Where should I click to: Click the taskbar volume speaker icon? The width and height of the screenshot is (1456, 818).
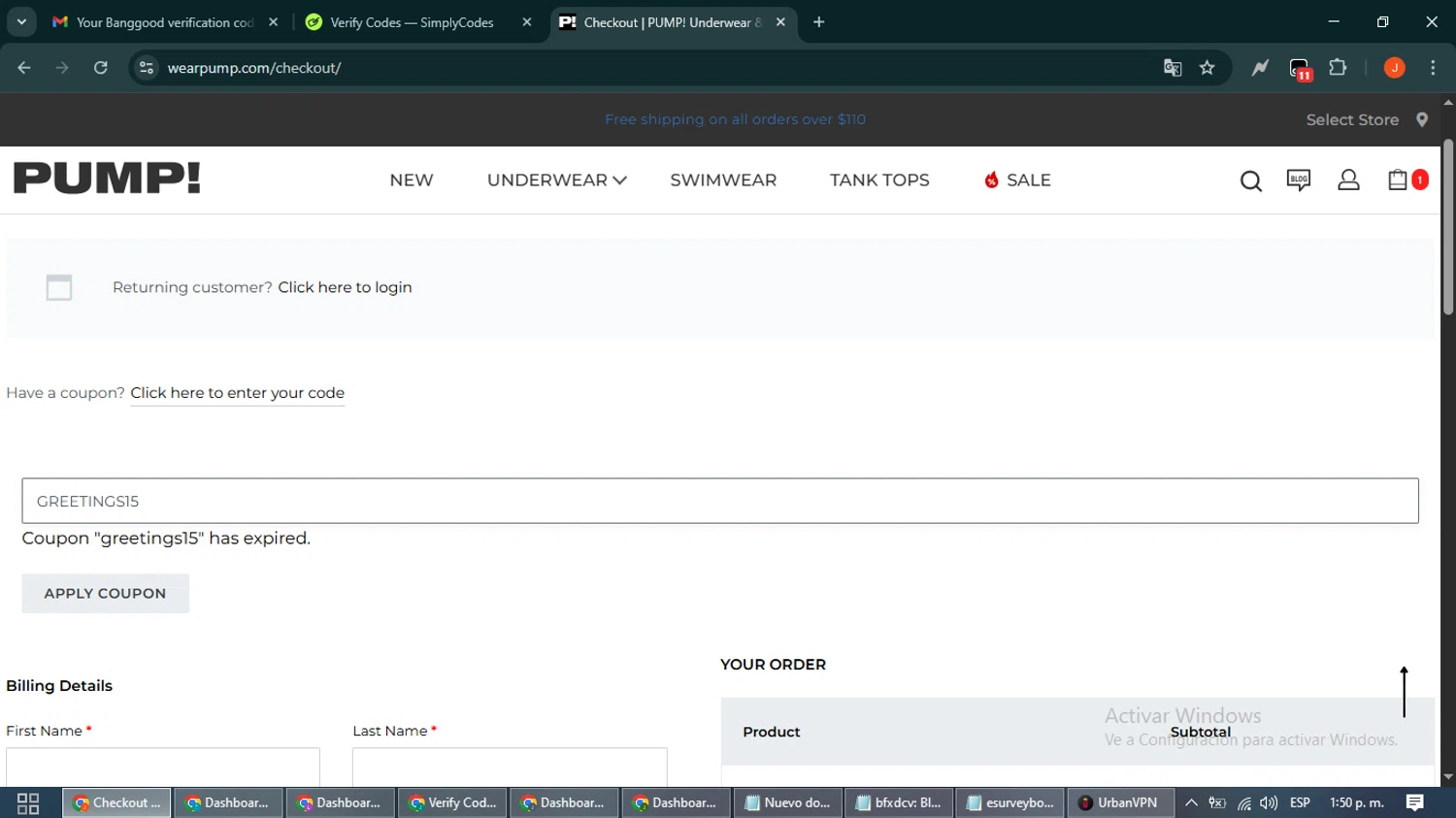coord(1269,803)
